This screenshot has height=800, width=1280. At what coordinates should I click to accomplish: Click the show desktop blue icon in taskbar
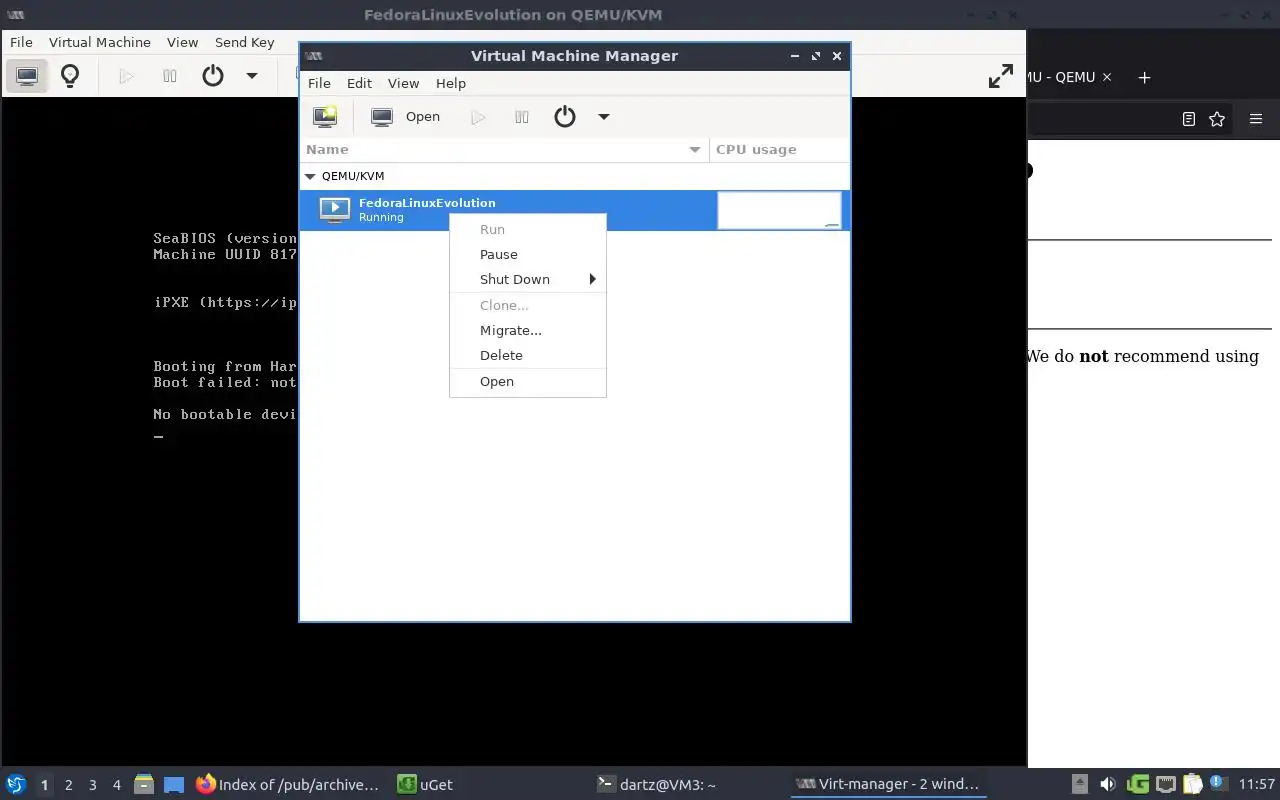pyautogui.click(x=174, y=785)
